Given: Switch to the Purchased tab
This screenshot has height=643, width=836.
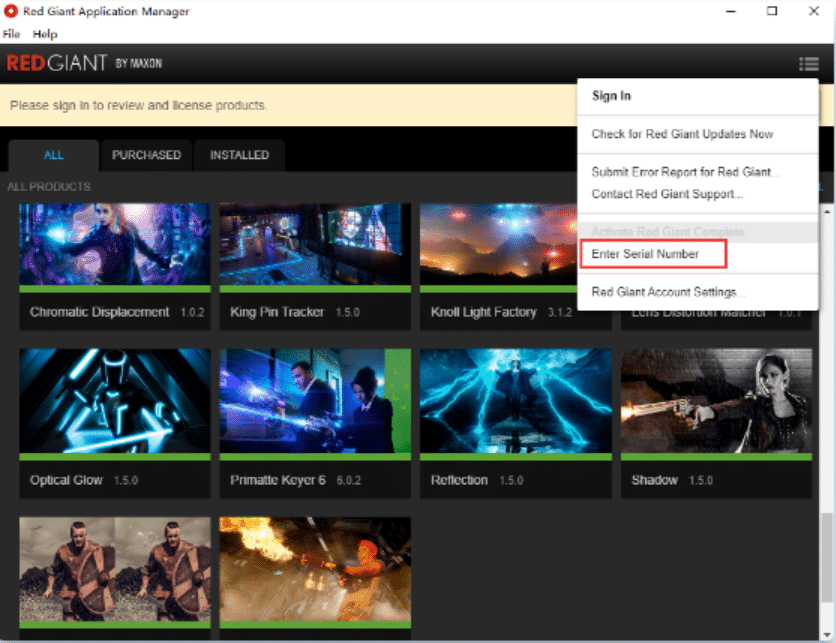Looking at the screenshot, I should [146, 155].
